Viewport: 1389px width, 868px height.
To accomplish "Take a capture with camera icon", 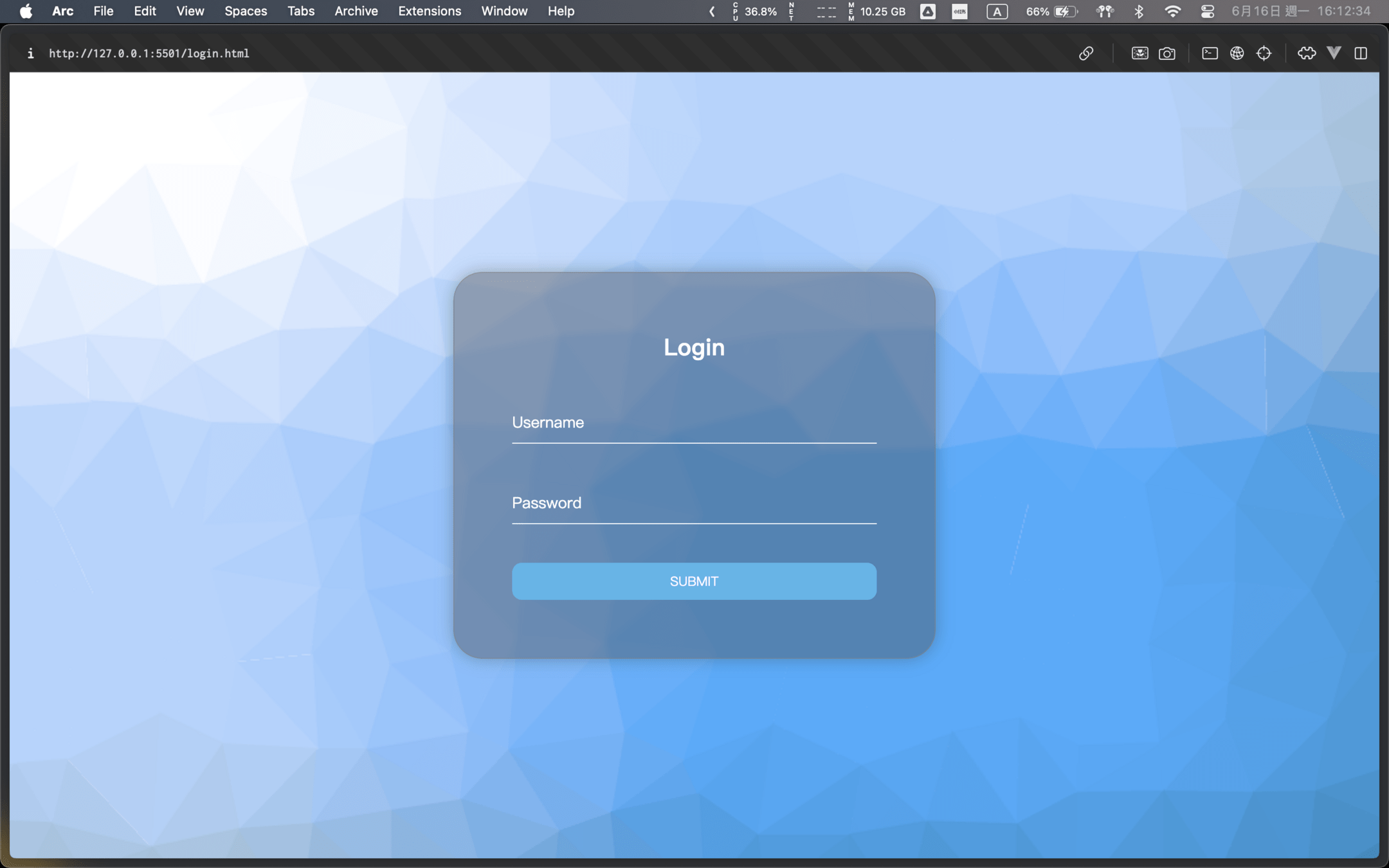I will (1167, 53).
